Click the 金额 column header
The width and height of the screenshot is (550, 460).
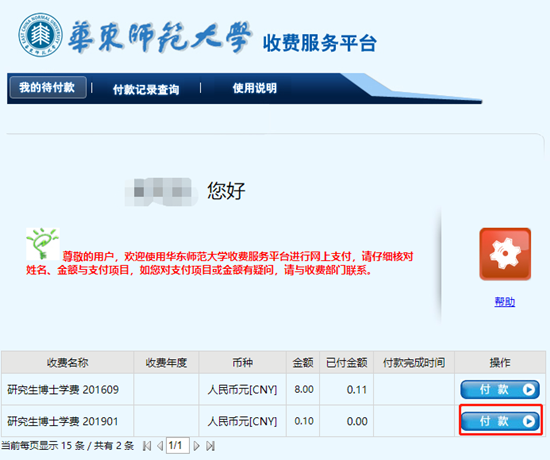[x=303, y=362]
